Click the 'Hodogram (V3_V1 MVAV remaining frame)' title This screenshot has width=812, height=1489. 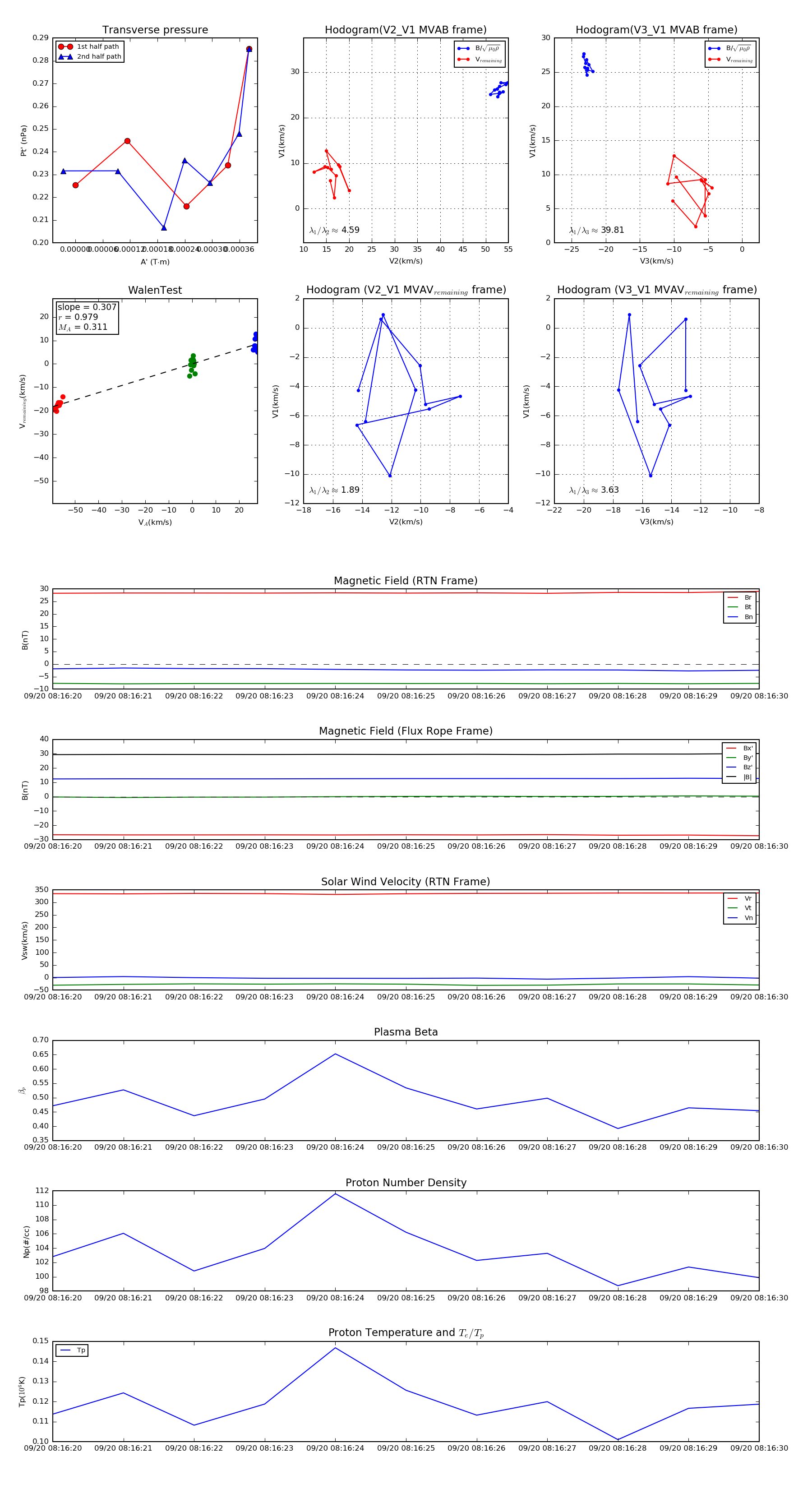point(656,290)
